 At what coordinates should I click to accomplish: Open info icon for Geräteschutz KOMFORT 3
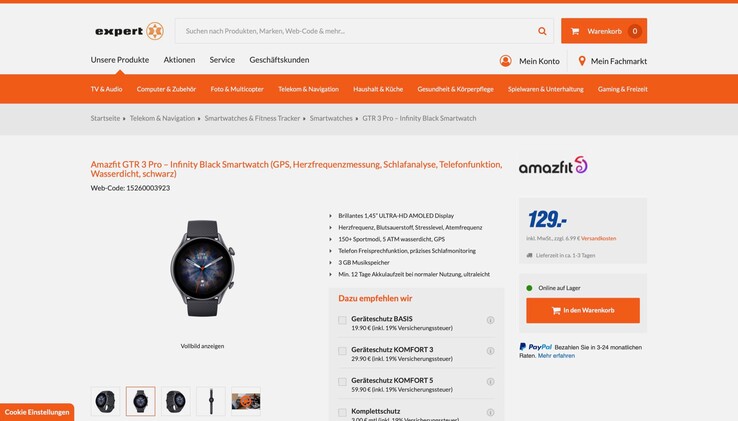point(490,351)
